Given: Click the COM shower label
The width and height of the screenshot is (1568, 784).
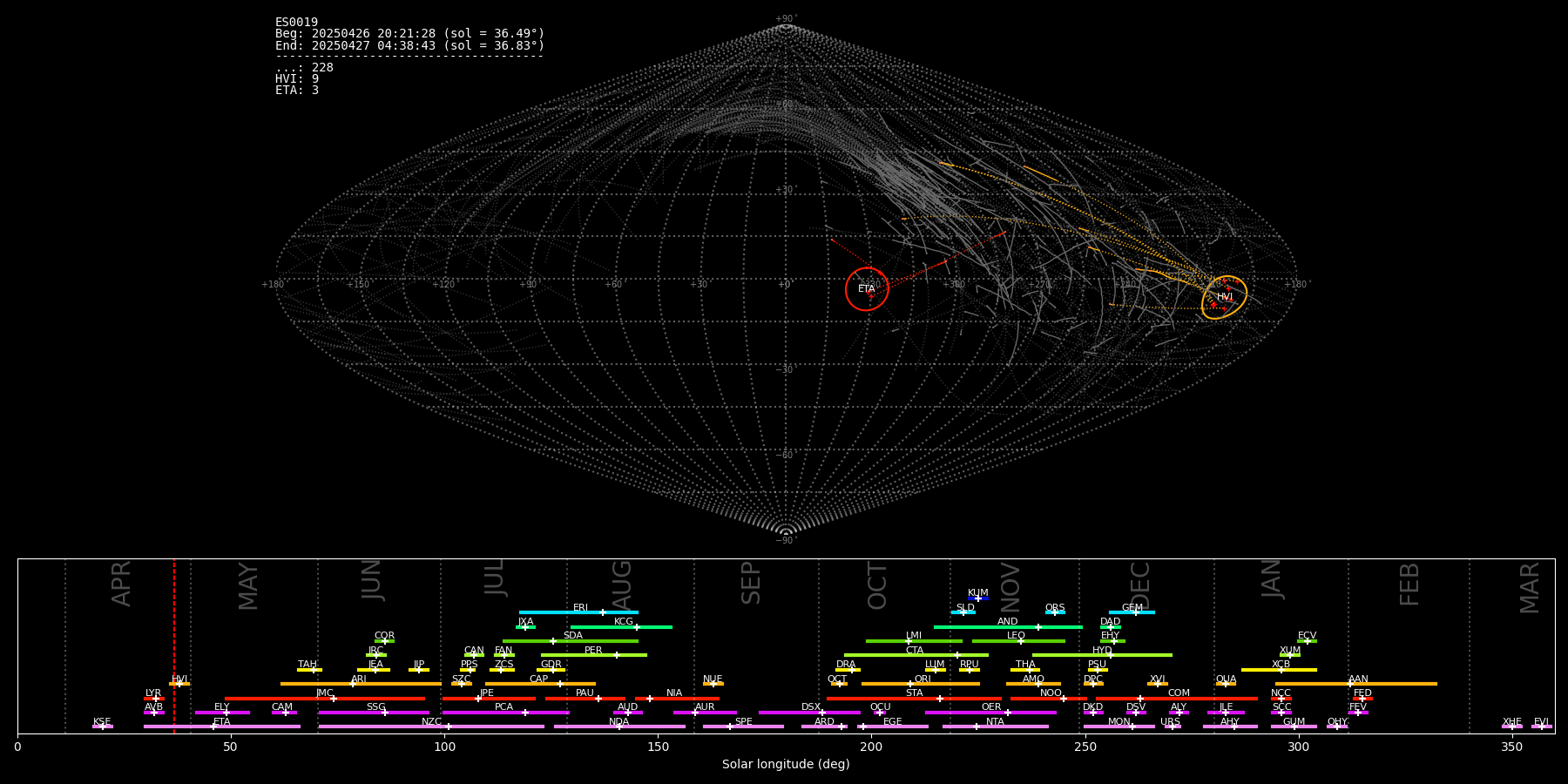Looking at the screenshot, I should (1179, 693).
